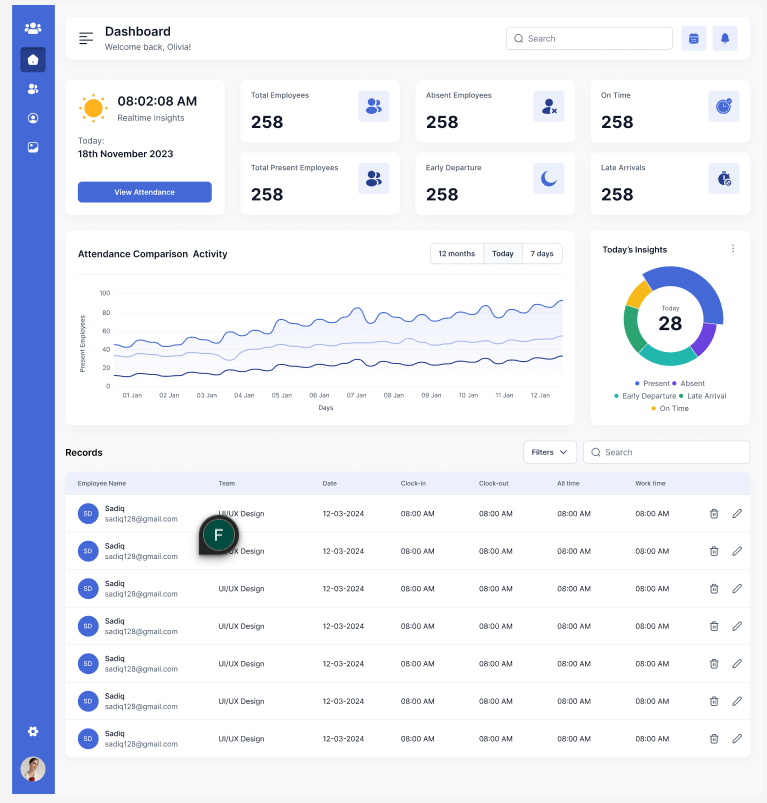Screen dimensions: 767x803
Task: Open Today's Insights three-dot menu
Action: click(x=733, y=249)
